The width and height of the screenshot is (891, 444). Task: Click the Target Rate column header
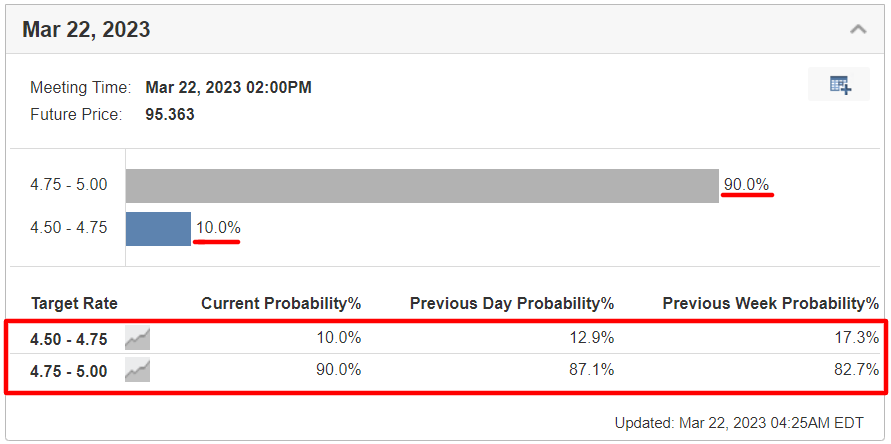point(74,304)
